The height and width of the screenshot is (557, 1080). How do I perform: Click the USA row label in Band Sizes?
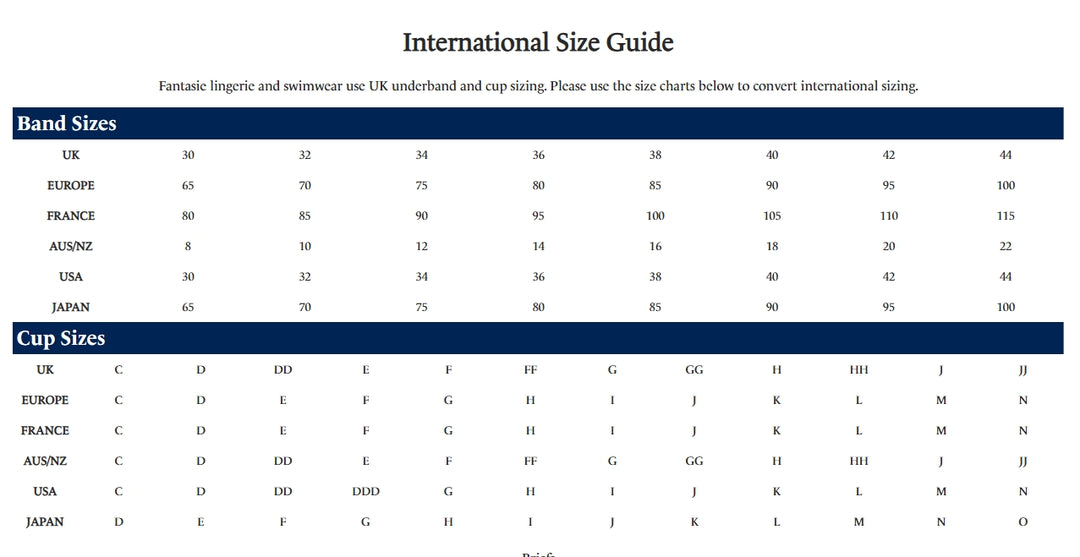click(x=71, y=276)
